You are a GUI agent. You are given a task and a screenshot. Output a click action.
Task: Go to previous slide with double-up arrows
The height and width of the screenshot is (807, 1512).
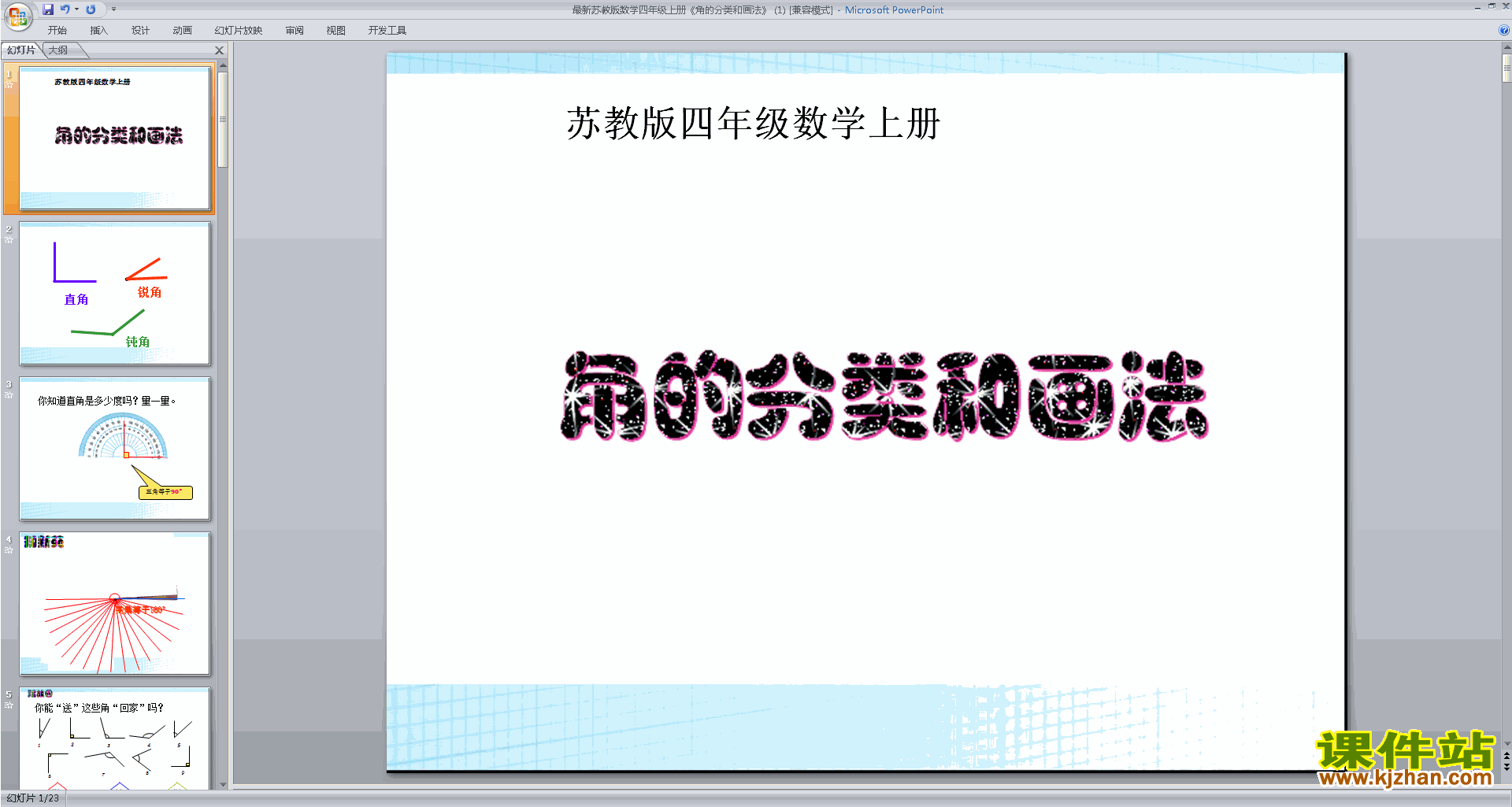pos(1506,756)
